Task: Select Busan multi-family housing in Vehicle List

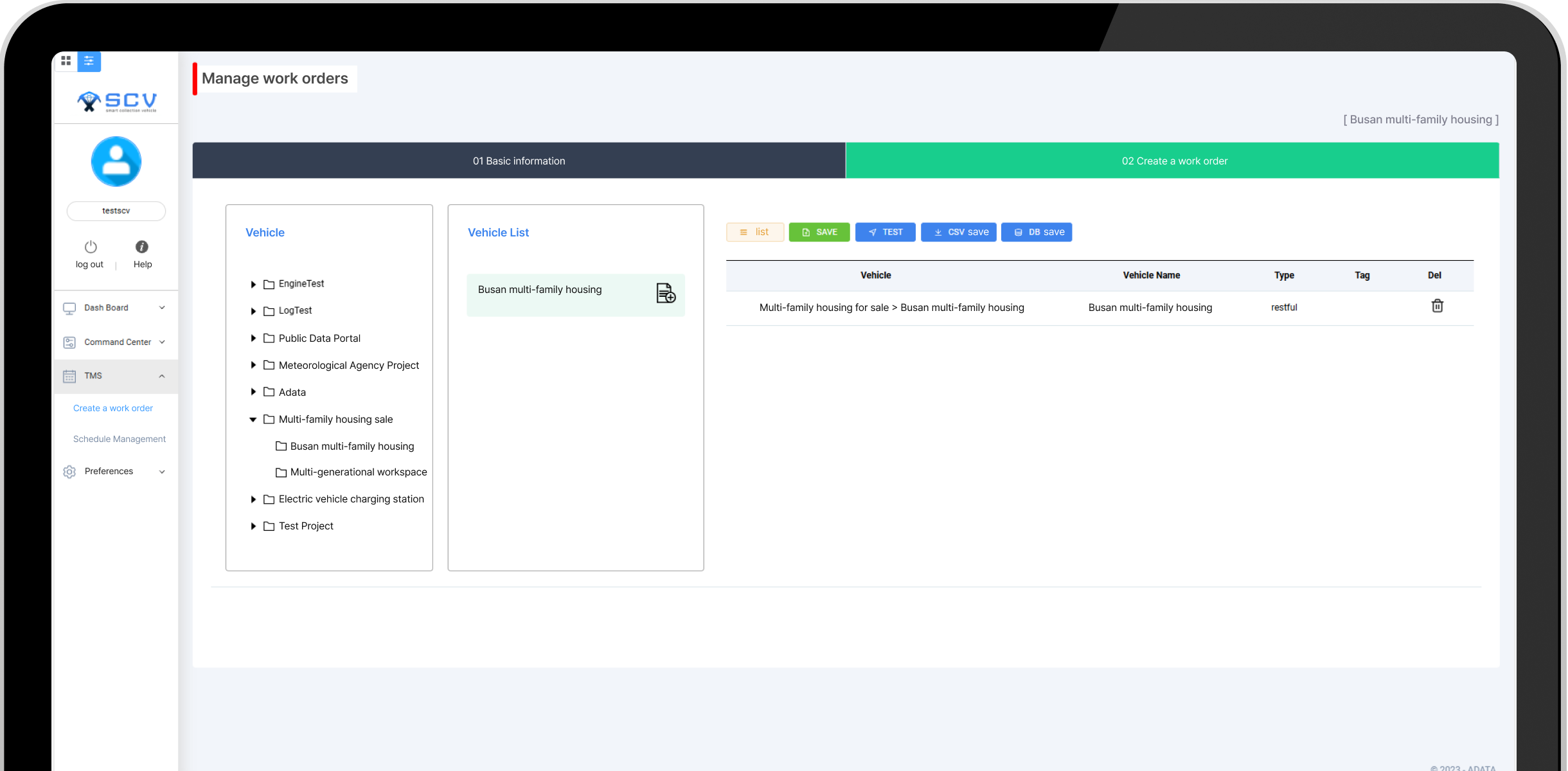Action: point(576,295)
